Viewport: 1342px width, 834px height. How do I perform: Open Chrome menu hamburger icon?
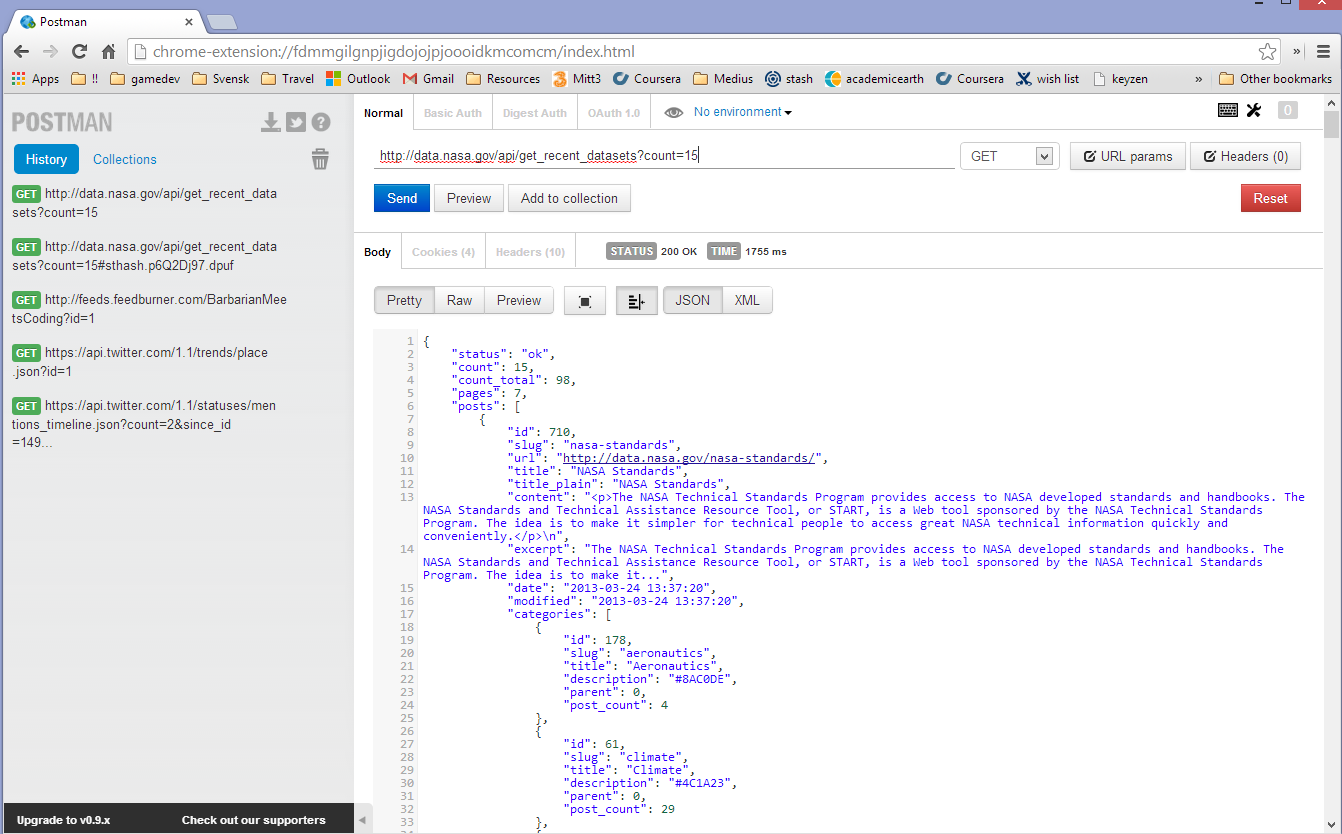coord(1323,52)
